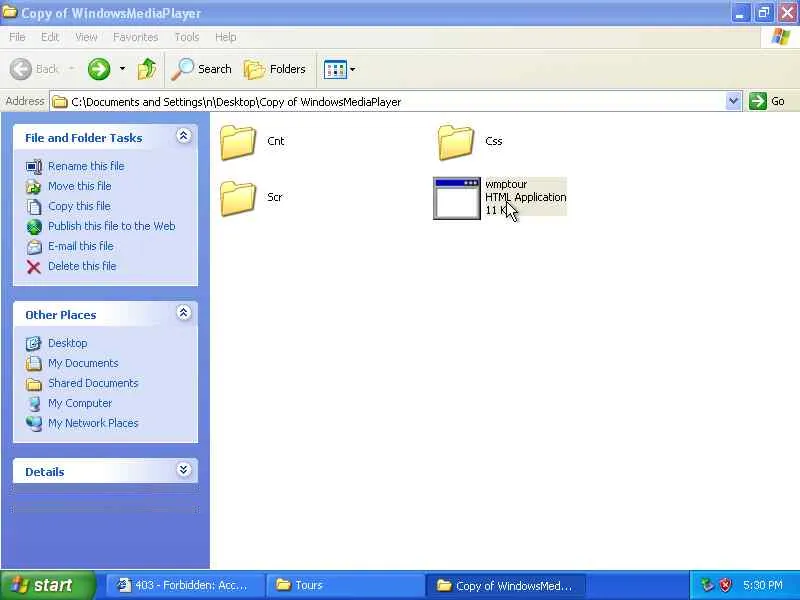Select the Css folder icon

456,142
